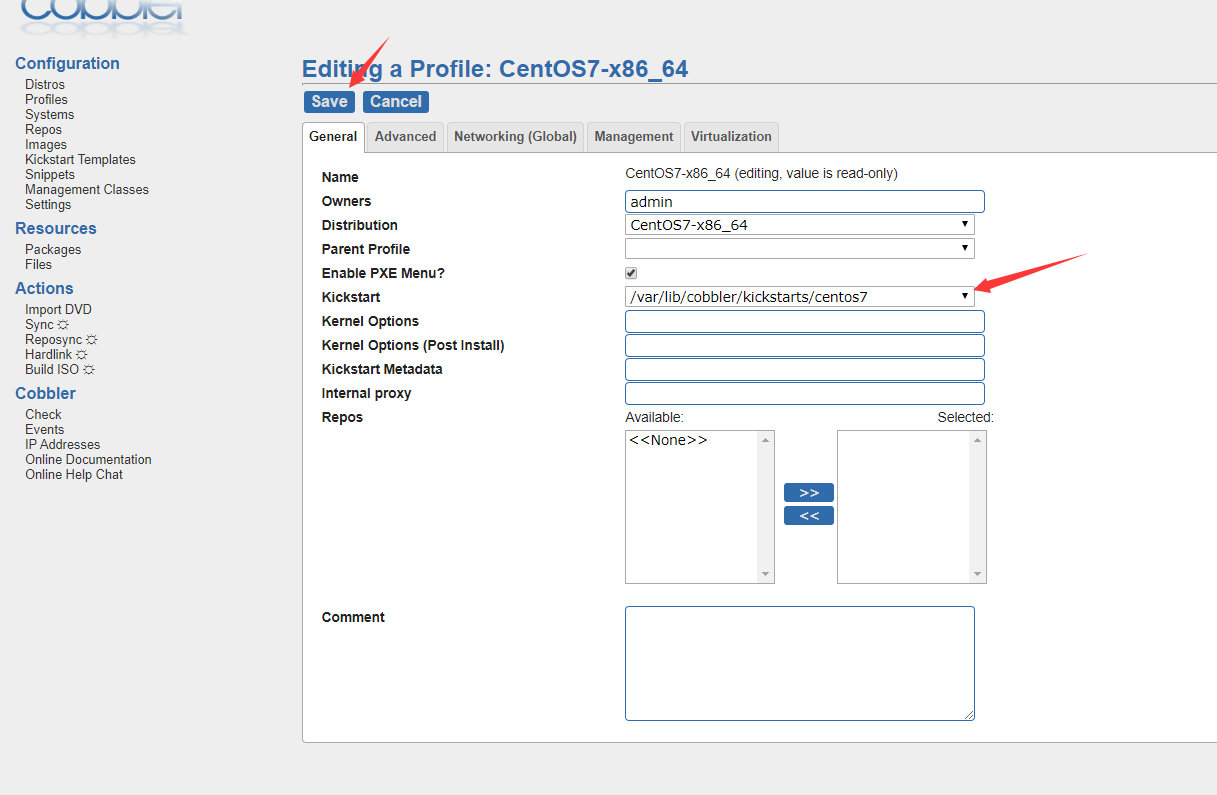The width and height of the screenshot is (1217, 795).
Task: Click the Available list scroll-down arrow
Action: (x=766, y=575)
